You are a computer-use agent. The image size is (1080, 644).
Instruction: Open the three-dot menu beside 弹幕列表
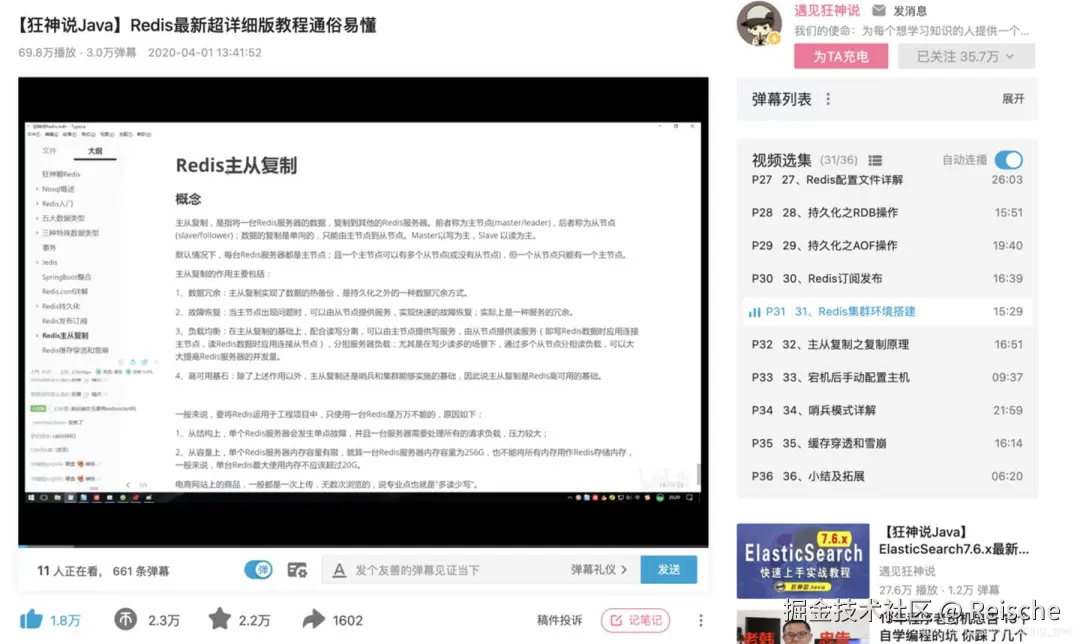click(827, 99)
